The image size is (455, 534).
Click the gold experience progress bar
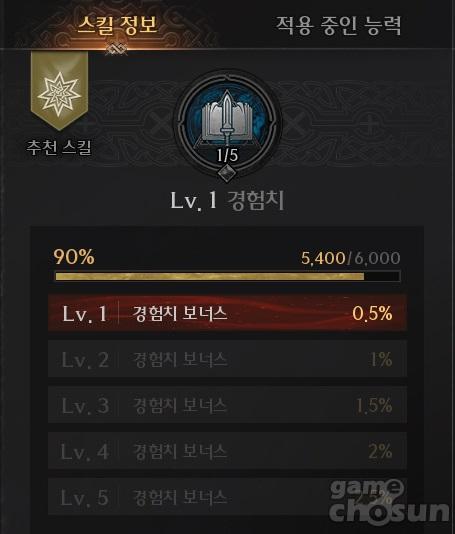click(x=228, y=276)
